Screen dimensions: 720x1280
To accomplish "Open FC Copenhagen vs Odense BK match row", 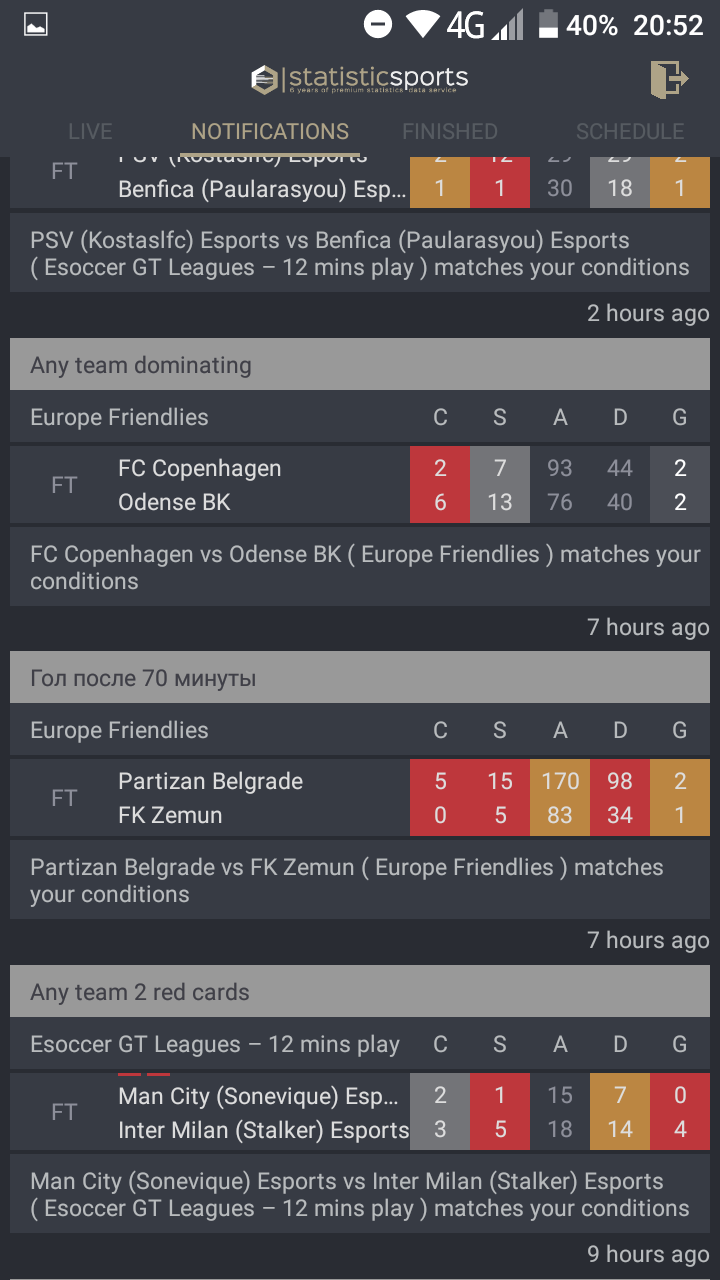I will [x=360, y=485].
